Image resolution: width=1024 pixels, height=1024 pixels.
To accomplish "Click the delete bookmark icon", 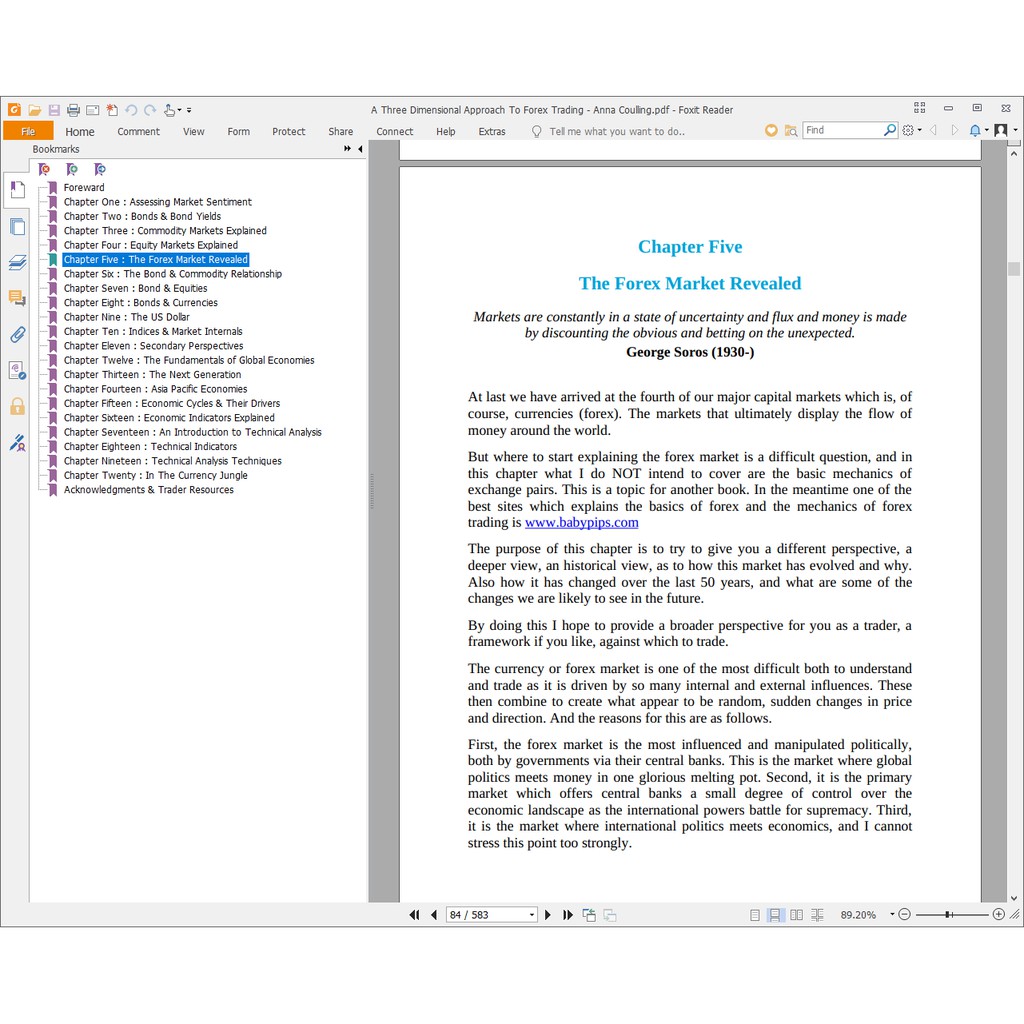I will (x=44, y=170).
